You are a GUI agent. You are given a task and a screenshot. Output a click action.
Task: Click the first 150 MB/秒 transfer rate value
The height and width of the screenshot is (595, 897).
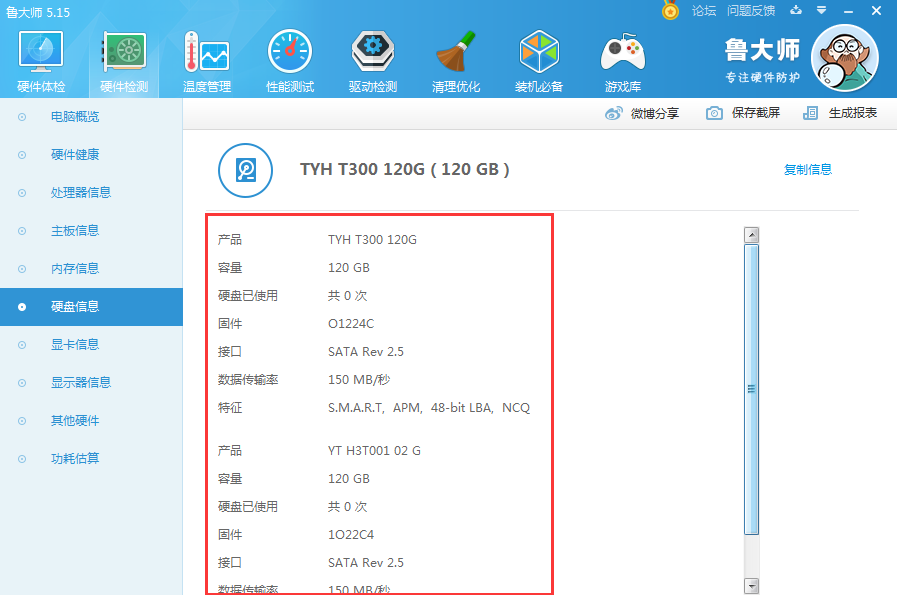tap(359, 380)
